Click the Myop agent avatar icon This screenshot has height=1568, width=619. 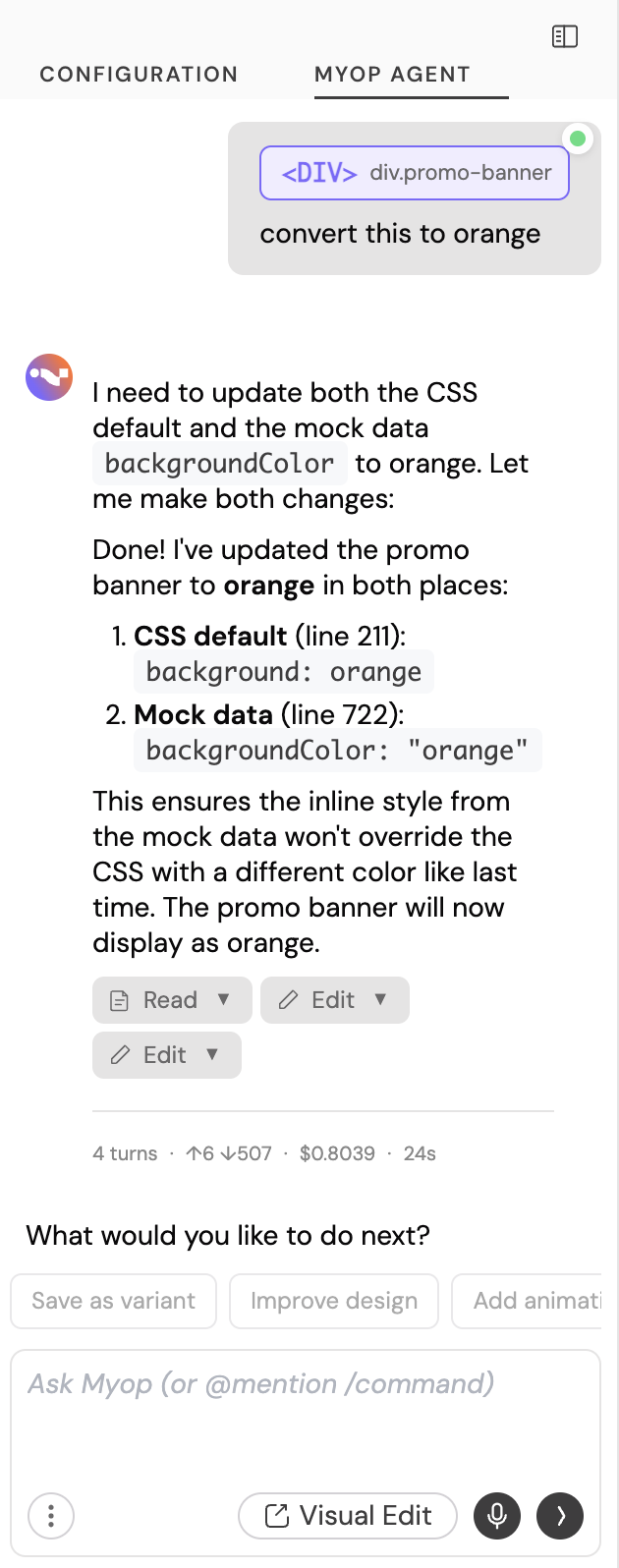(x=49, y=377)
